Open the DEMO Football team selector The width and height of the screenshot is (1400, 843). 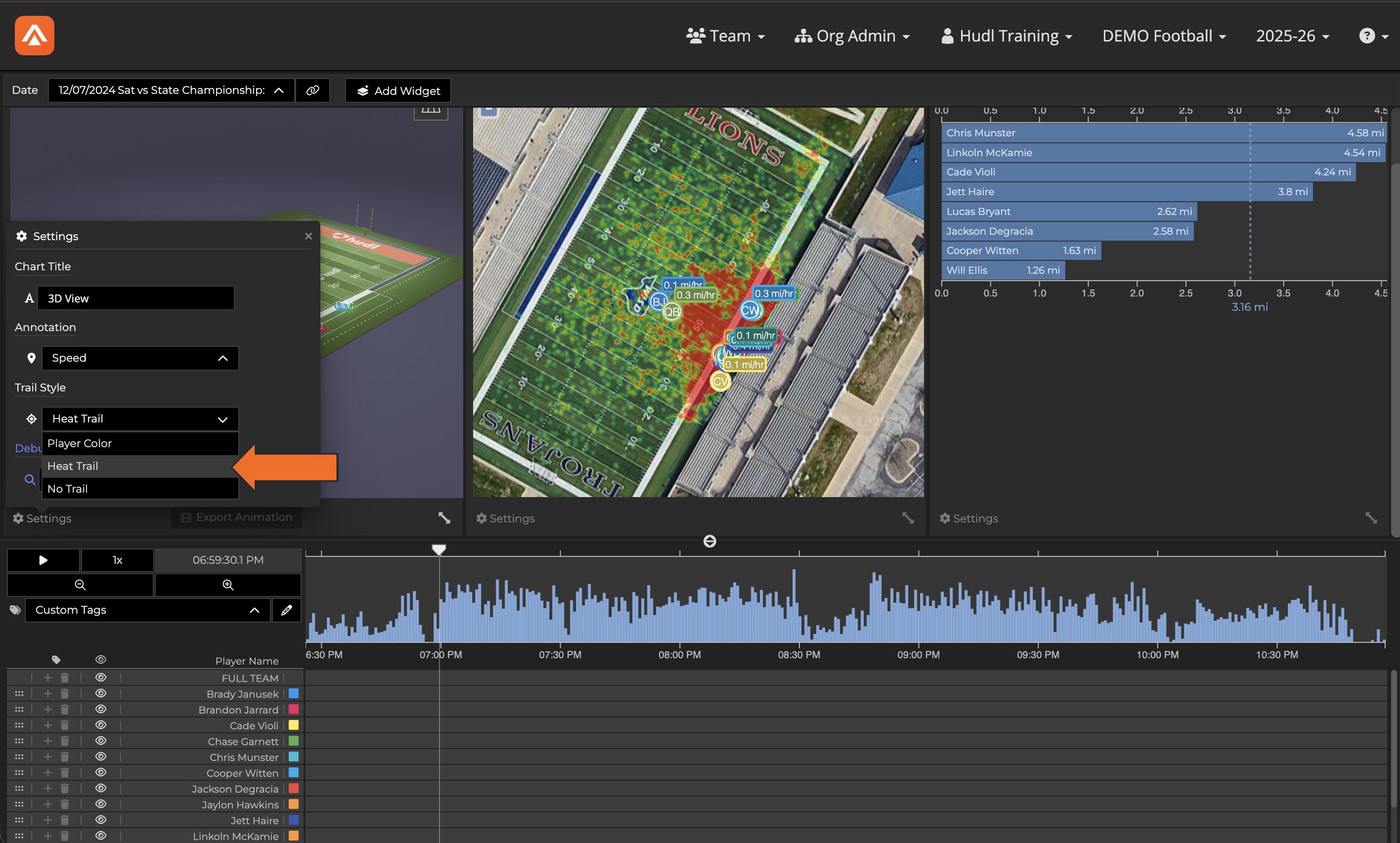click(1164, 36)
